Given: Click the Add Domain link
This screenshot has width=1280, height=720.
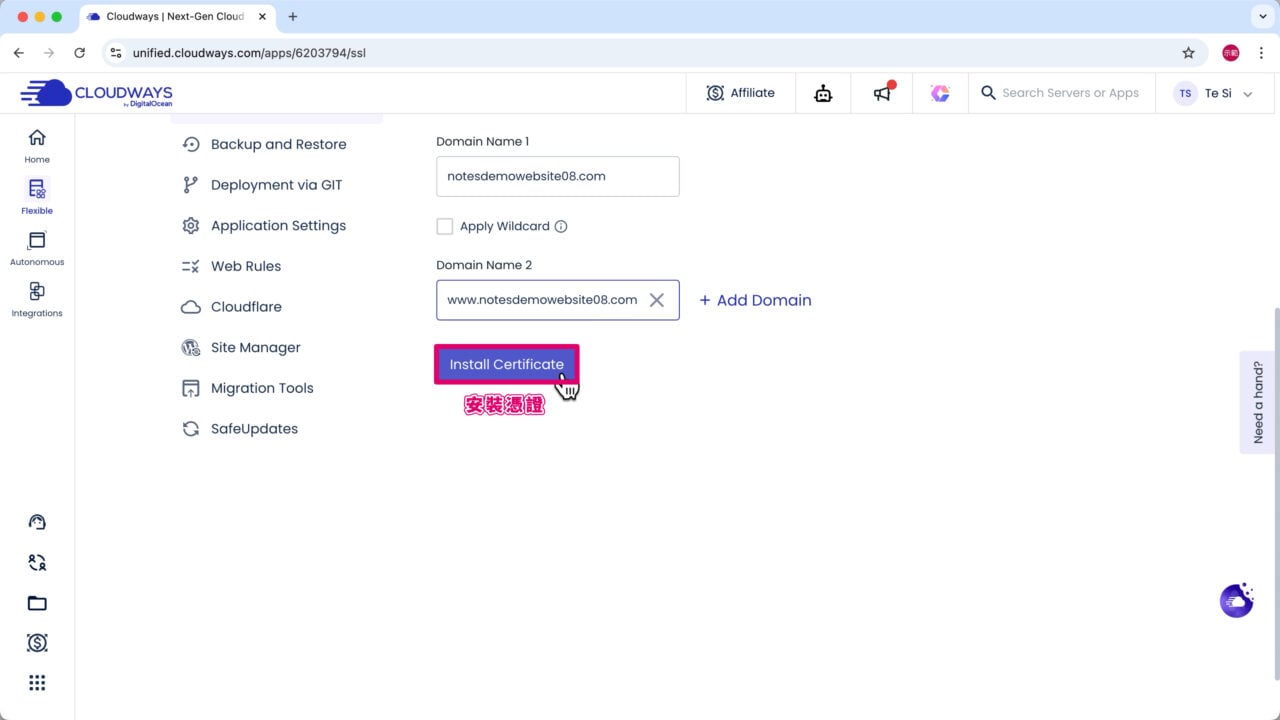Looking at the screenshot, I should pyautogui.click(x=755, y=300).
